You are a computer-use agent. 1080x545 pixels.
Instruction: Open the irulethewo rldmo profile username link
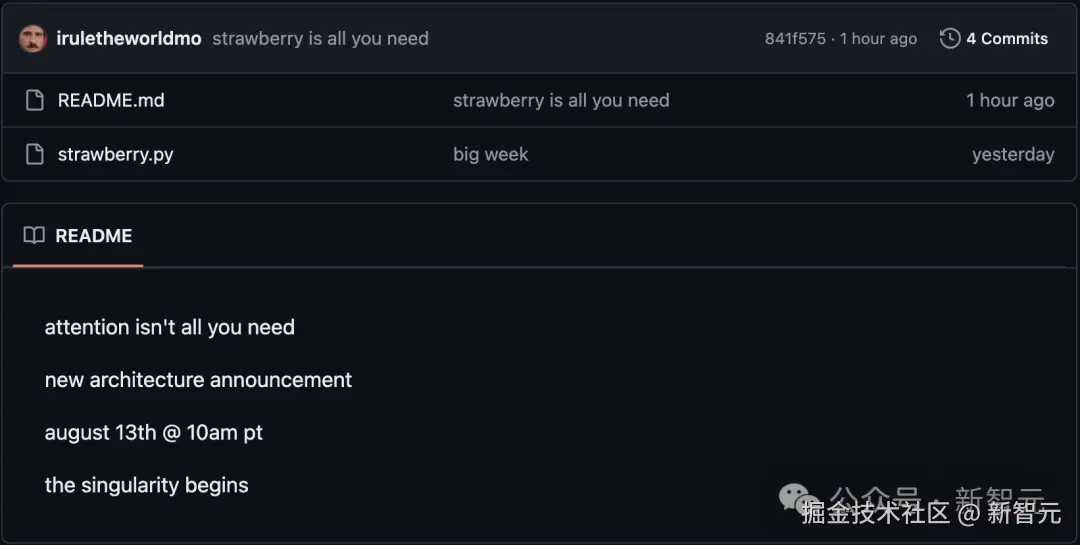coord(129,39)
